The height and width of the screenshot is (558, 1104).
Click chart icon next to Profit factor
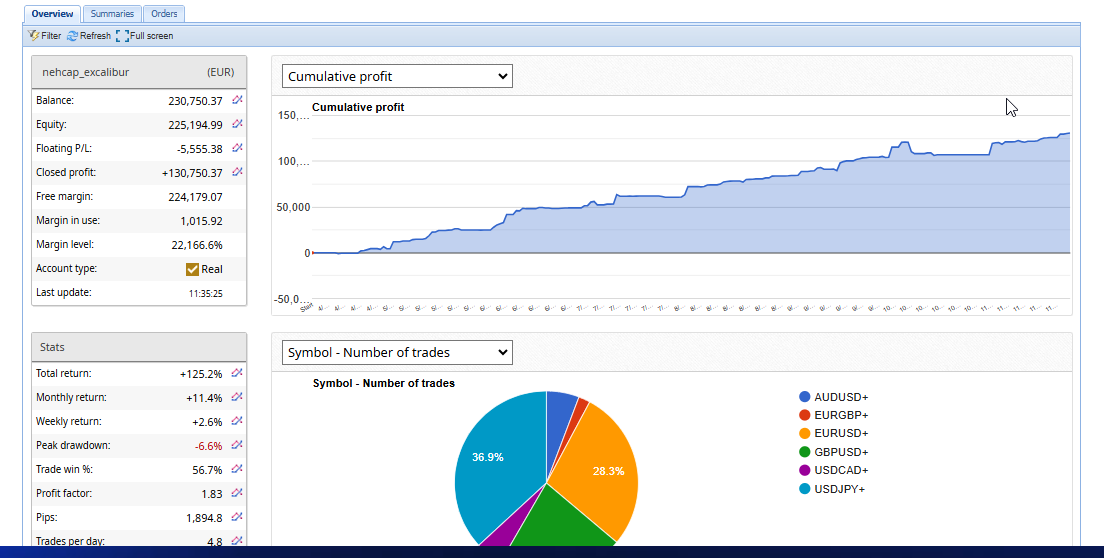(237, 493)
